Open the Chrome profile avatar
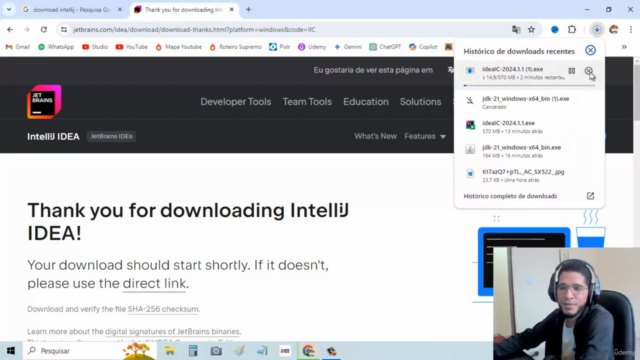Viewport: 640px width, 360px height. click(x=613, y=29)
